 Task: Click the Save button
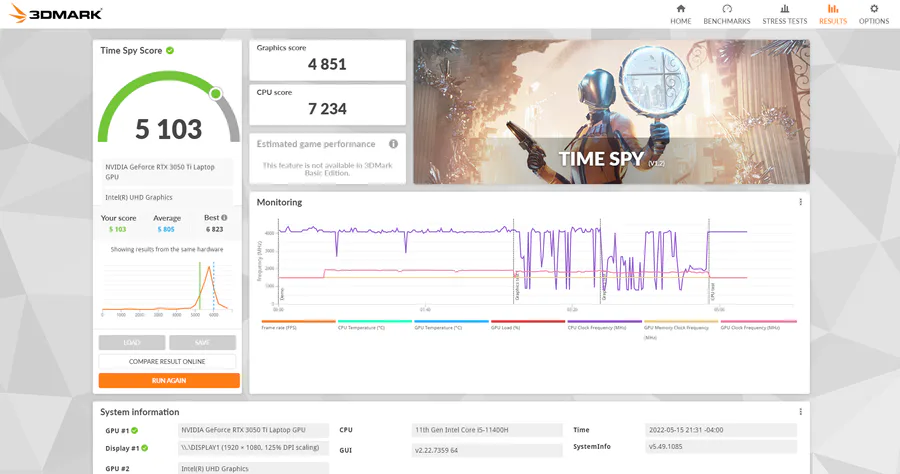202,343
